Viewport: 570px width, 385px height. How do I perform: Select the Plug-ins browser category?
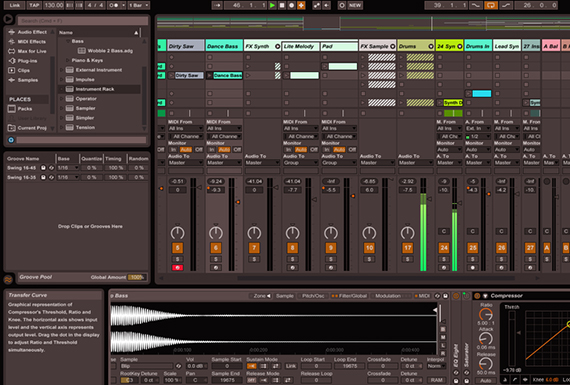[x=27, y=61]
